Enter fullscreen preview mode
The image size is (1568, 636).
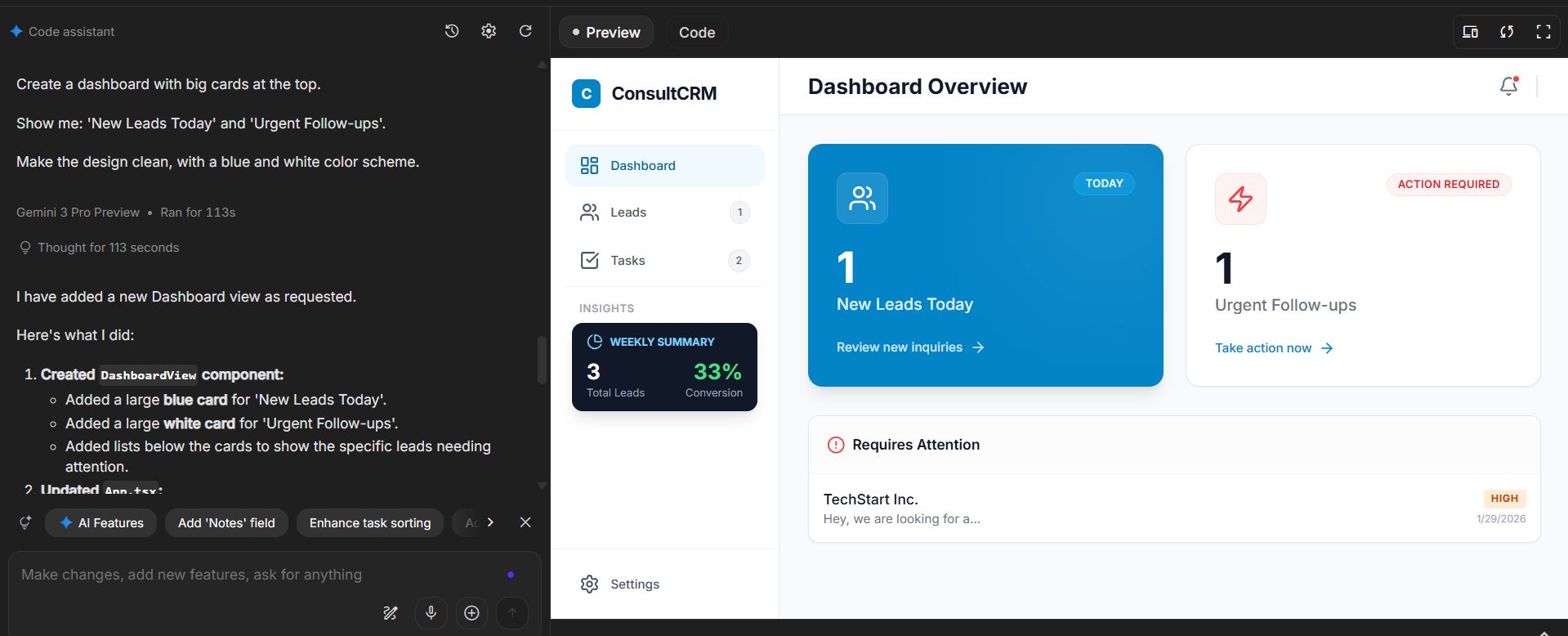point(1543,32)
